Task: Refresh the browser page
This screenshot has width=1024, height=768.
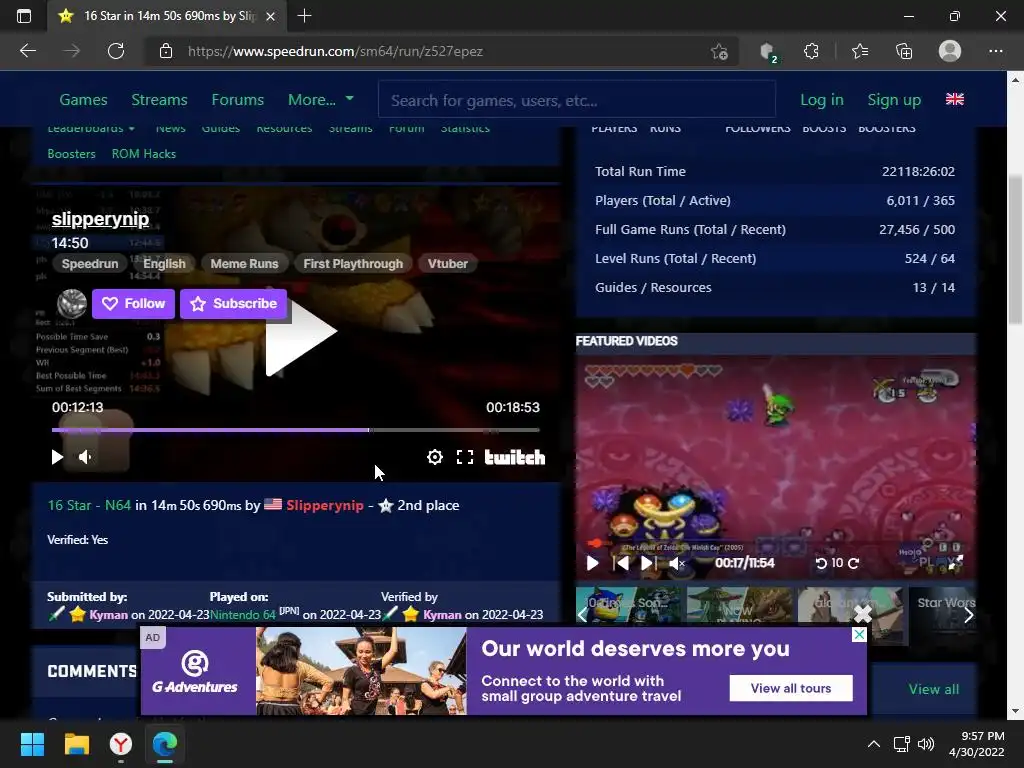Action: 116,51
